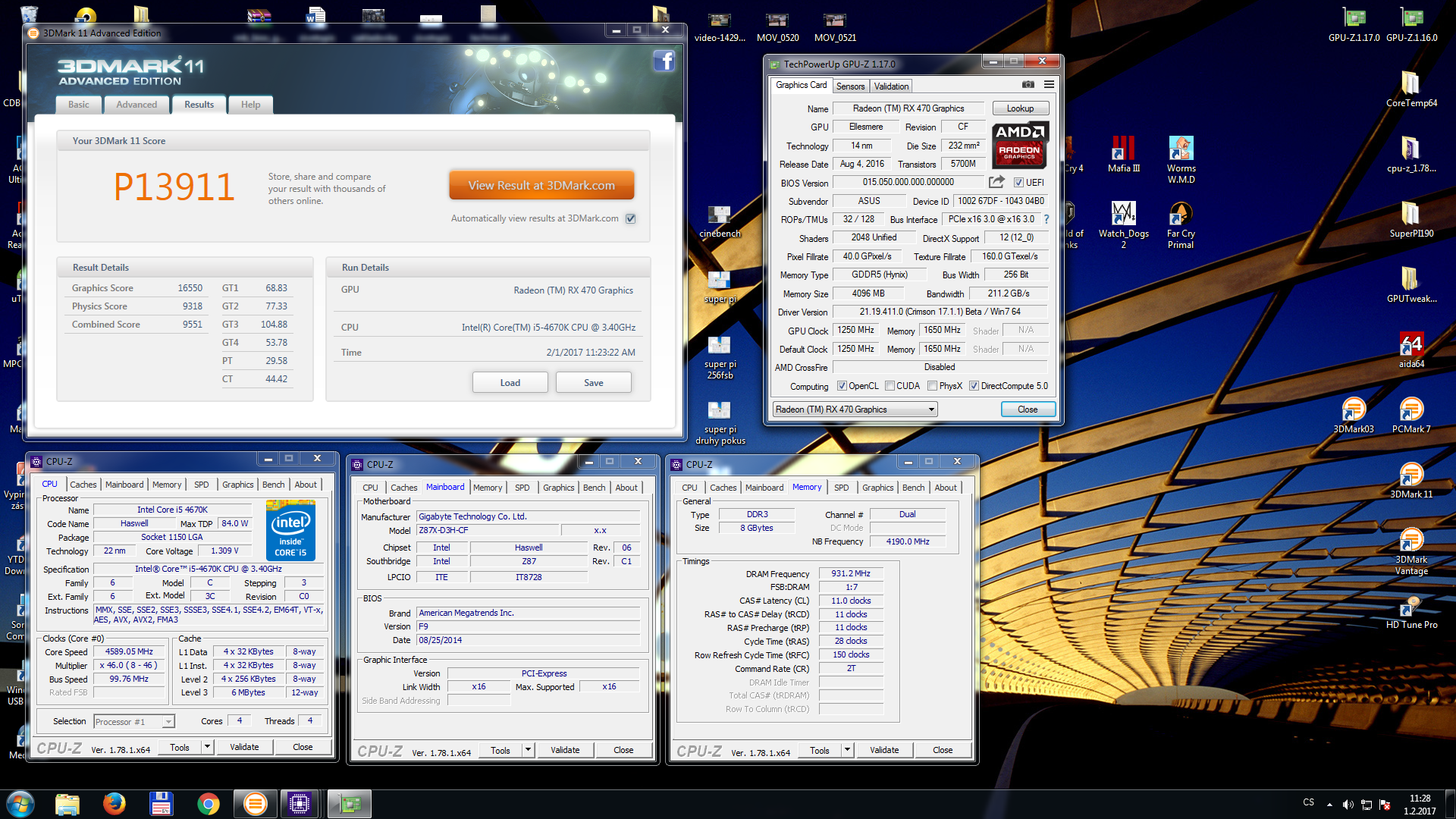
Task: Open the MOV_0520 video file icon
Action: coord(777,27)
